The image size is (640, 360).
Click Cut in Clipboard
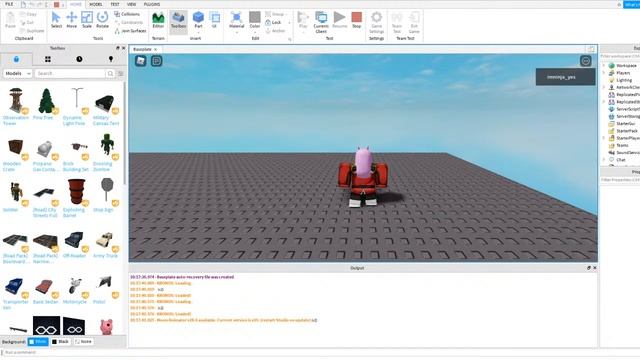coord(27,22)
